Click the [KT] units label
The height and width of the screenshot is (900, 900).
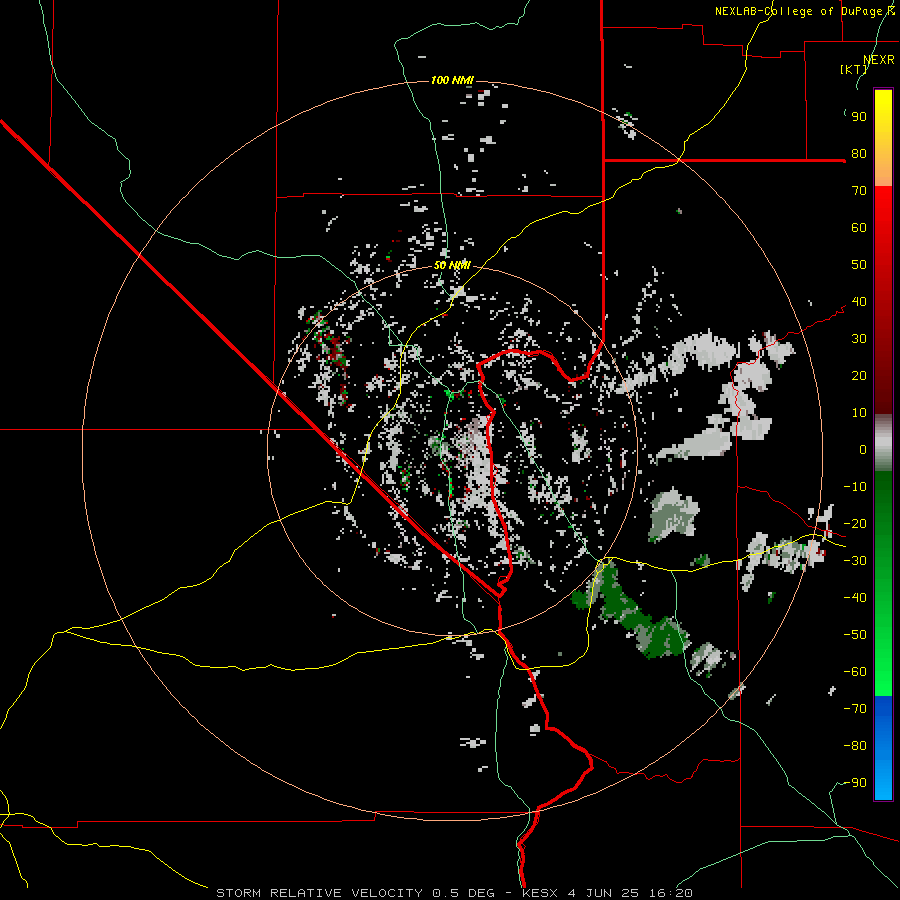pyautogui.click(x=854, y=69)
